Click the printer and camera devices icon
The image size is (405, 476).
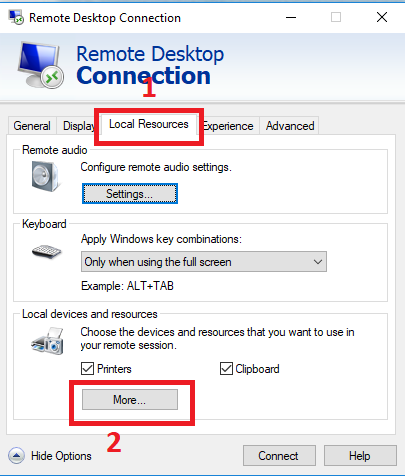click(47, 341)
